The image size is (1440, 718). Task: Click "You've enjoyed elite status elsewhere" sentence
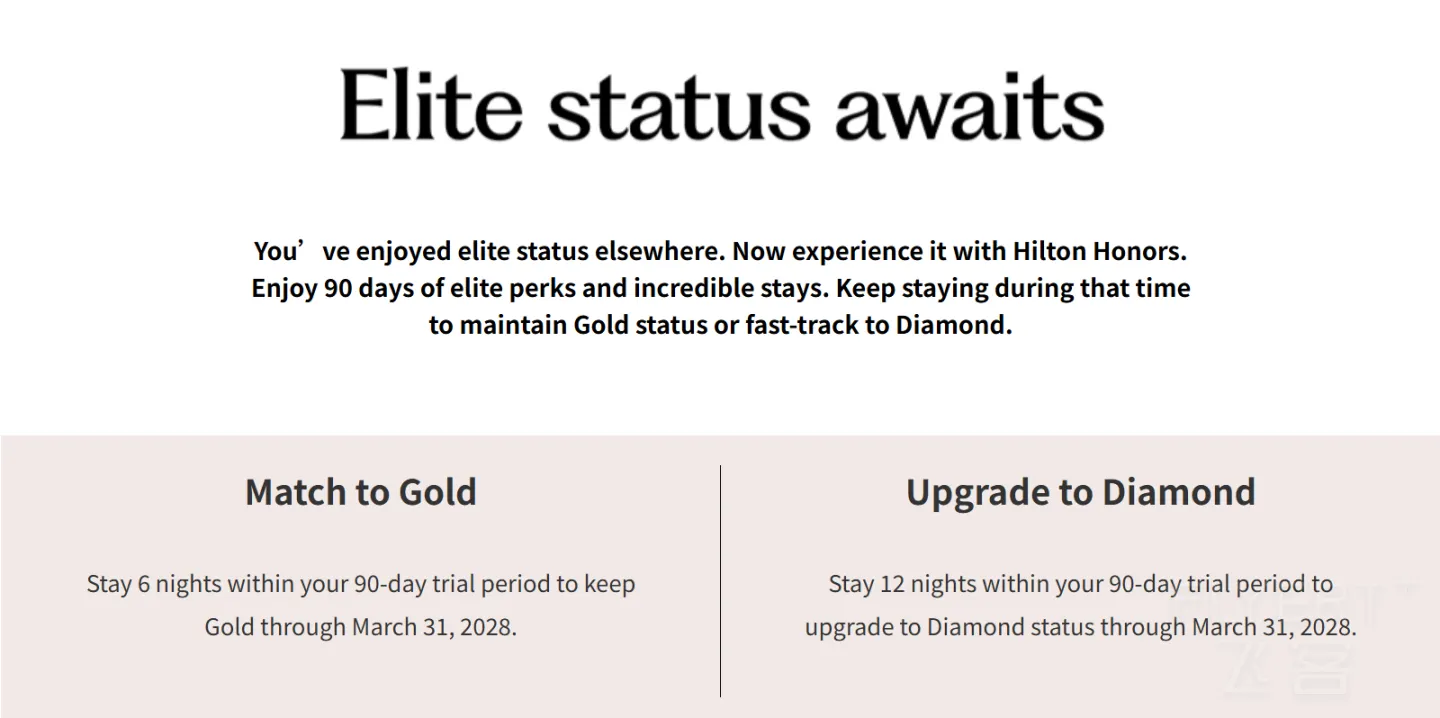491,250
